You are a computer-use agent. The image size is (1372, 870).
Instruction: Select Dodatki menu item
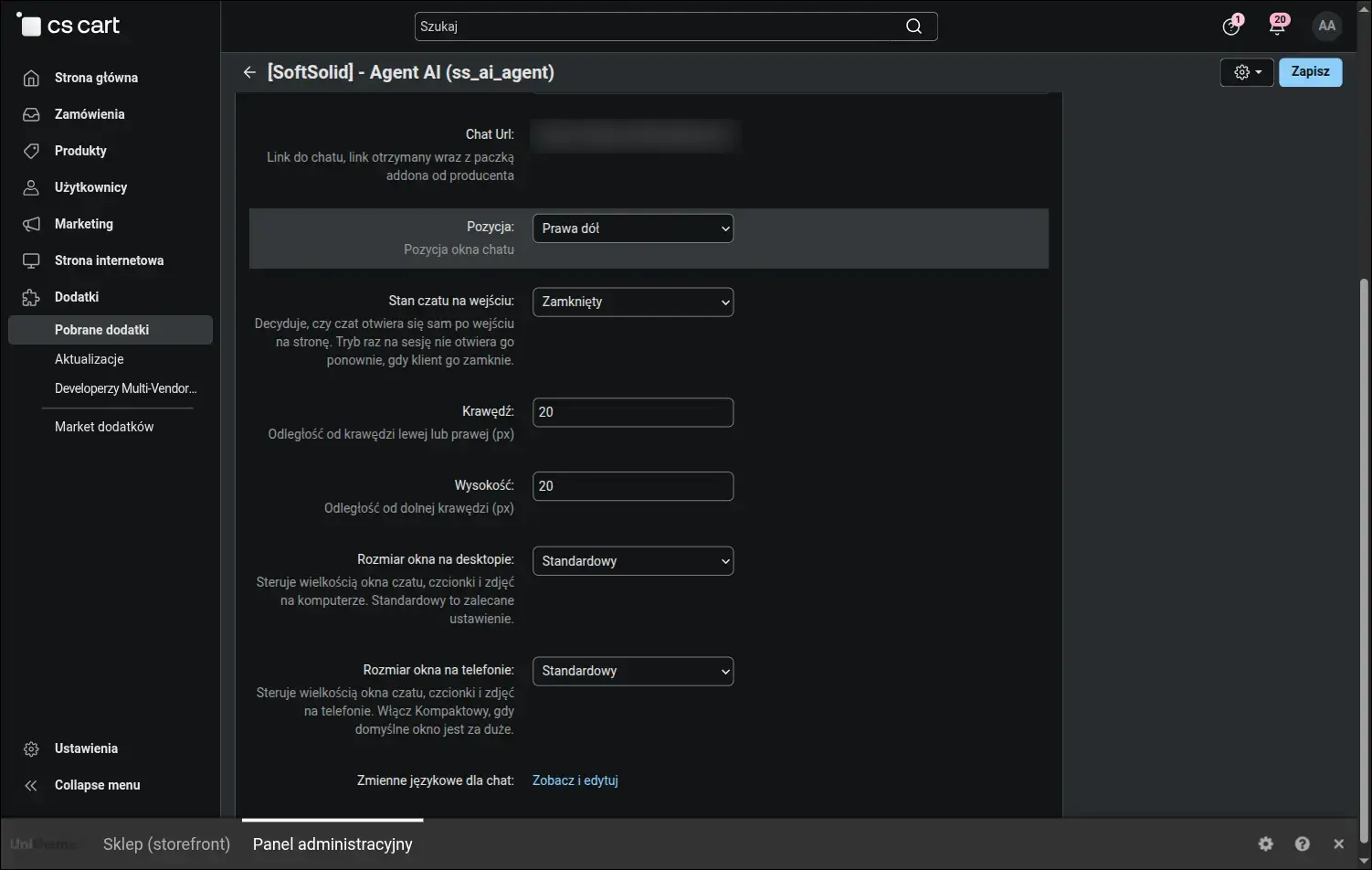pos(77,297)
